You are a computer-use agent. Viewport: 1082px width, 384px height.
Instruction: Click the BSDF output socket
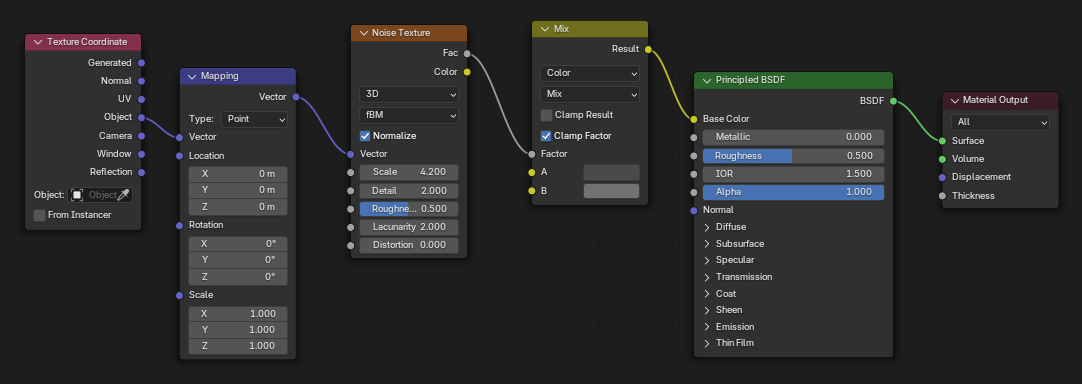tap(893, 102)
